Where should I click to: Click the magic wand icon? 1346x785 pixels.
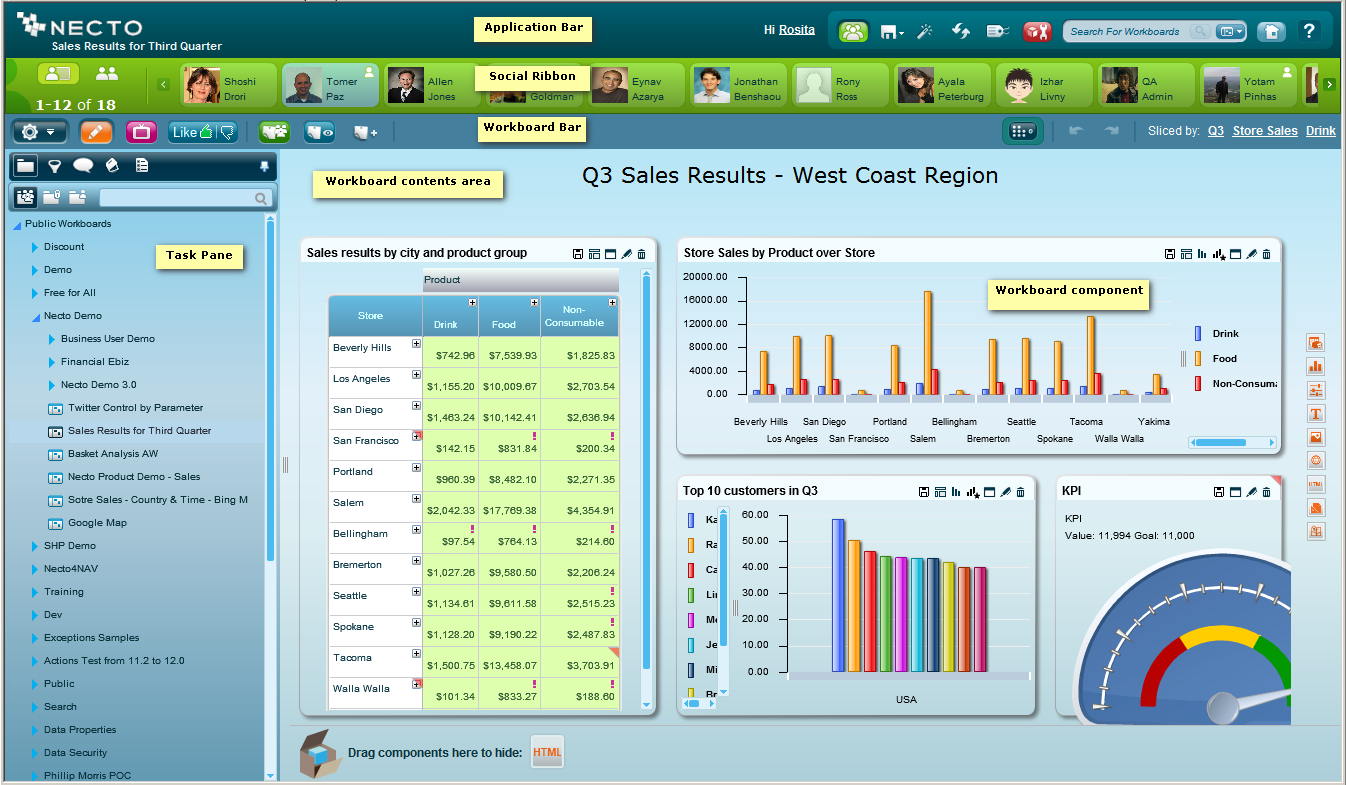coord(925,31)
